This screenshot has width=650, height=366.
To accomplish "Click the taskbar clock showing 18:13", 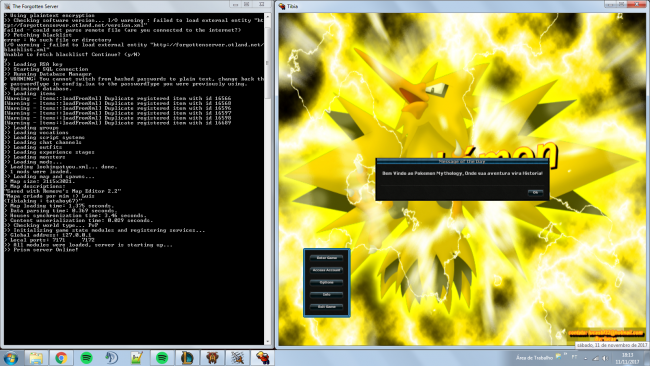I will click(628, 359).
